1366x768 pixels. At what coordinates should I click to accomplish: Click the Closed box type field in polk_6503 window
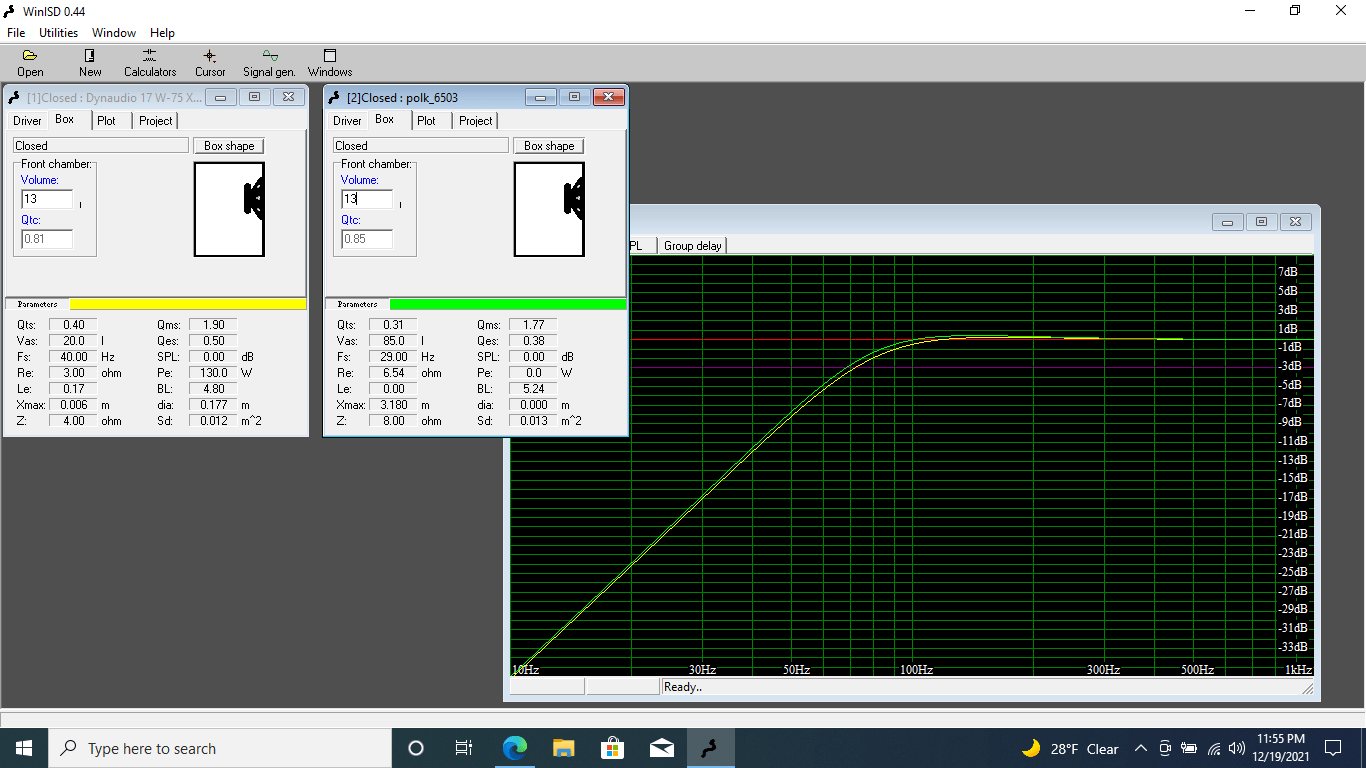click(421, 146)
